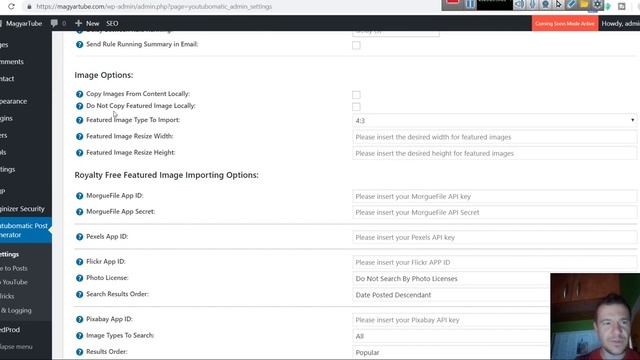Stop recording with the red recorder button
Image resolution: width=640 pixels, height=360 pixels.
[452, 2]
